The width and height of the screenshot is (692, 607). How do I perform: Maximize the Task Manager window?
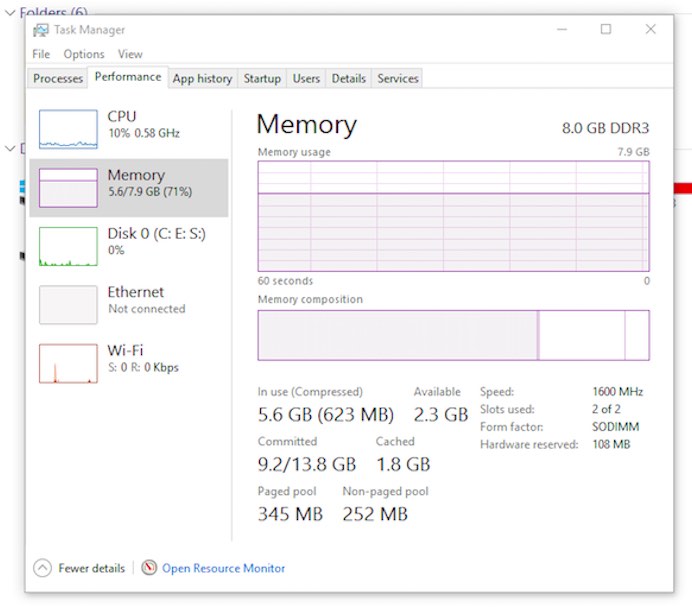tap(606, 30)
